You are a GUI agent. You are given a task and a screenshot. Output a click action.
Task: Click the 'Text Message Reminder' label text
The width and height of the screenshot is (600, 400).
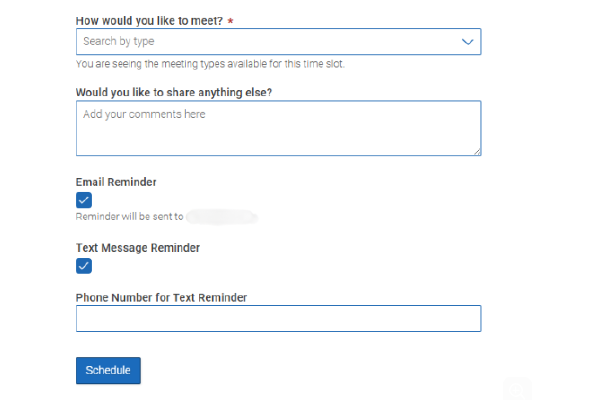tap(137, 247)
